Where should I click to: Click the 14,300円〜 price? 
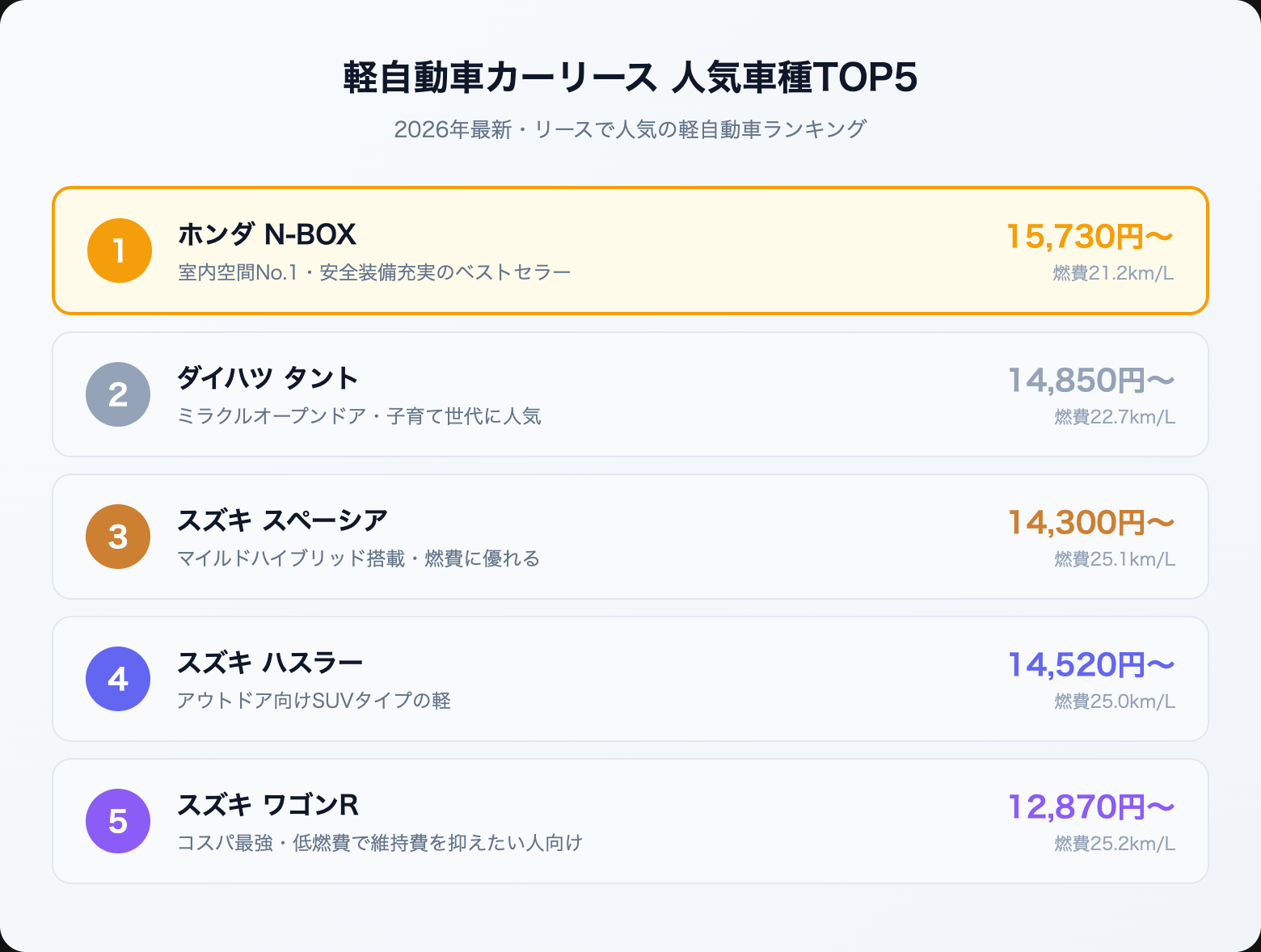point(1091,522)
